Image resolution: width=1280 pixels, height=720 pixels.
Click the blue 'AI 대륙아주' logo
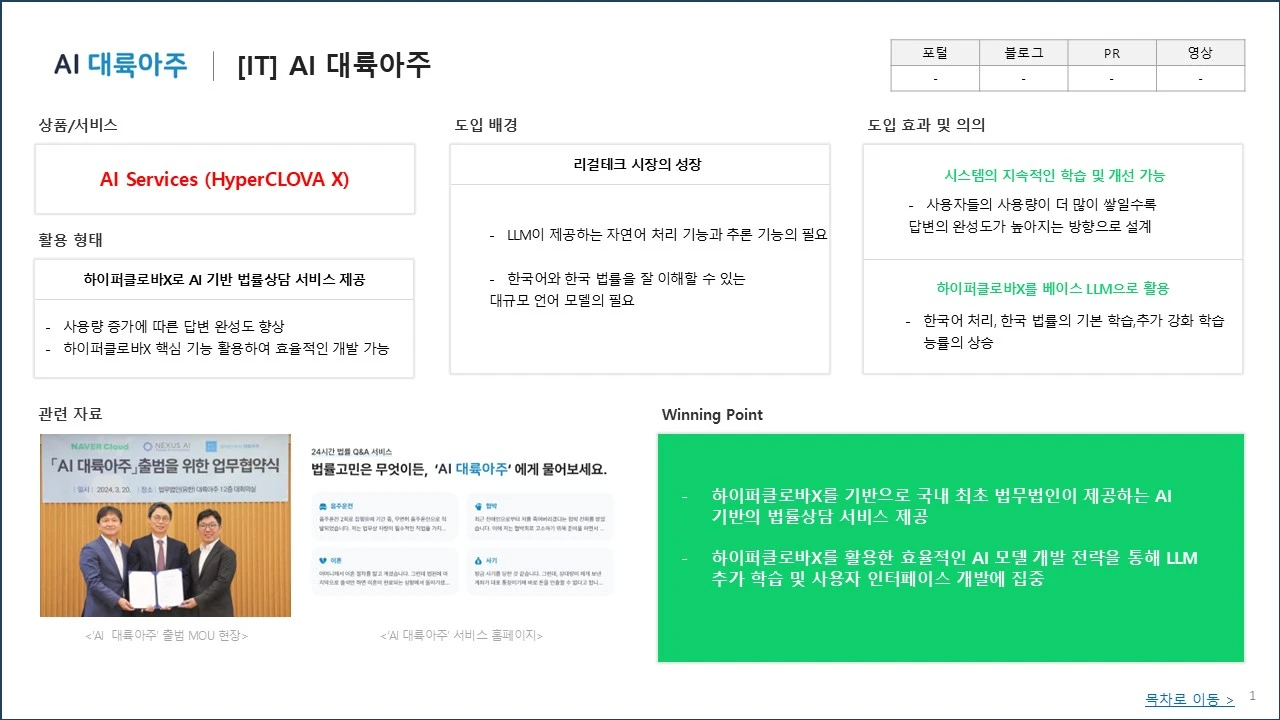coord(121,65)
